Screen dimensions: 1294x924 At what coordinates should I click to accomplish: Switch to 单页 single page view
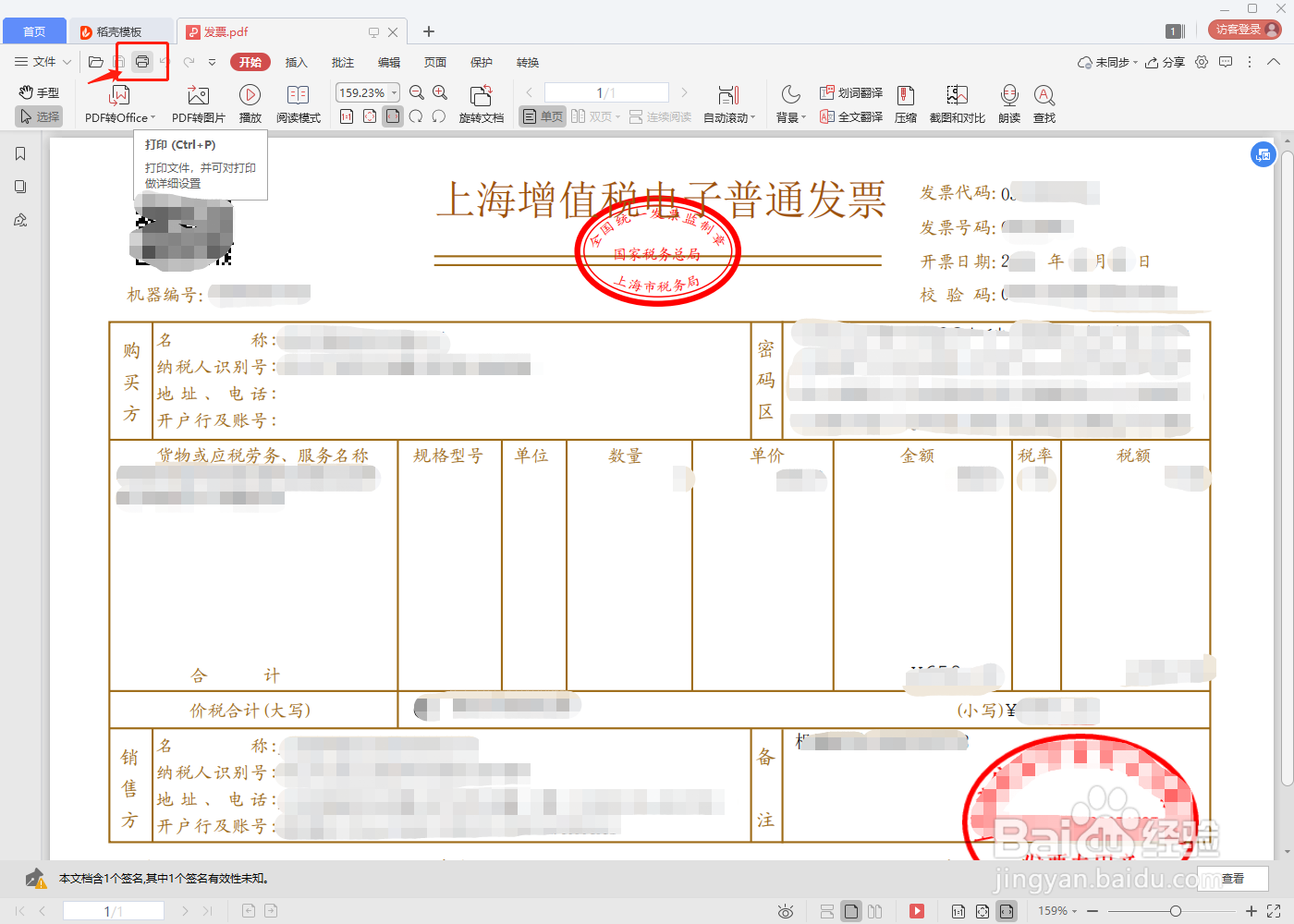tap(543, 116)
